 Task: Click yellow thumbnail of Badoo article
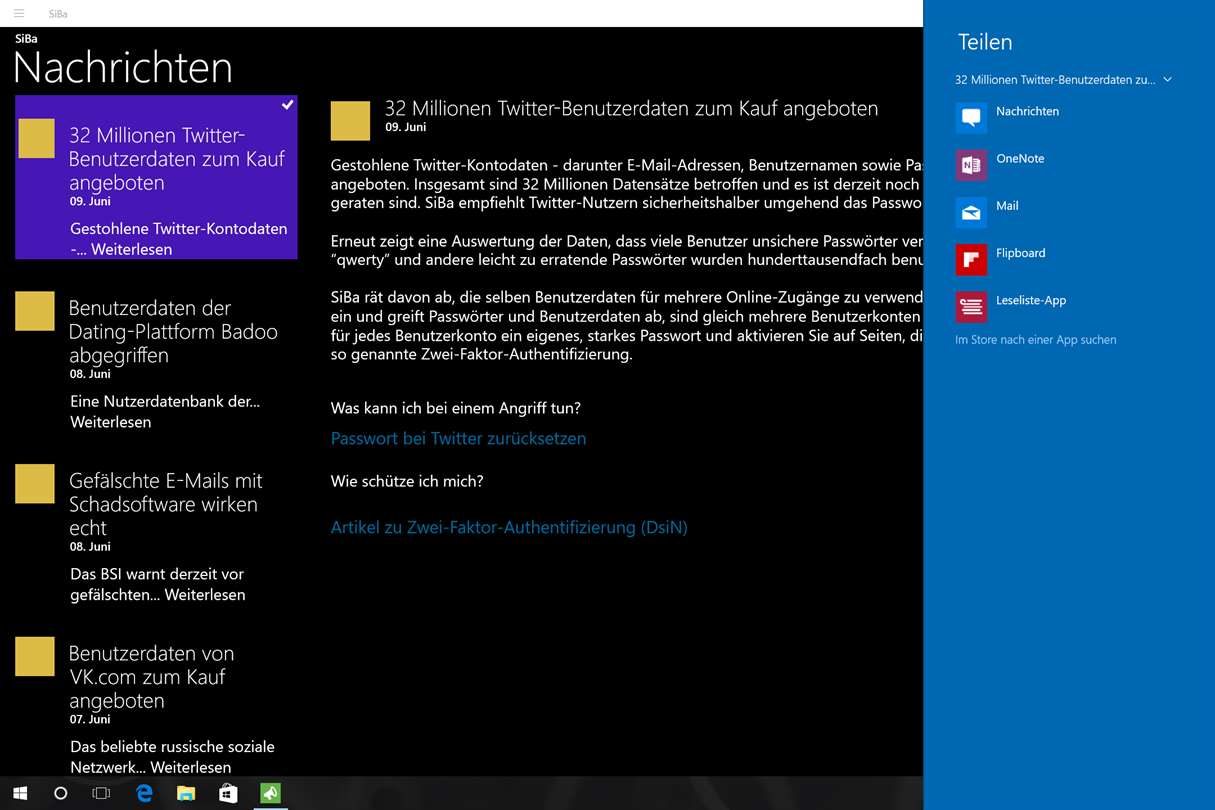pos(35,311)
